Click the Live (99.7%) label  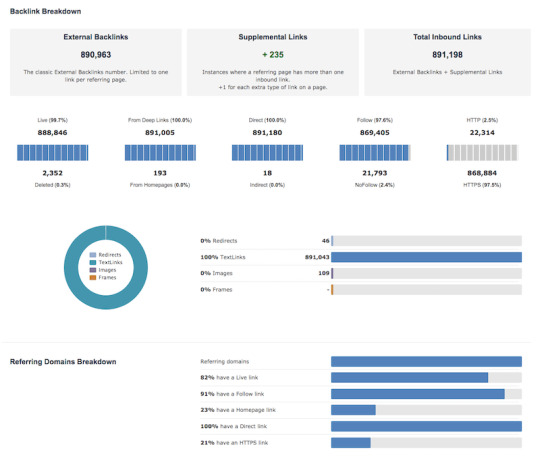[x=53, y=120]
